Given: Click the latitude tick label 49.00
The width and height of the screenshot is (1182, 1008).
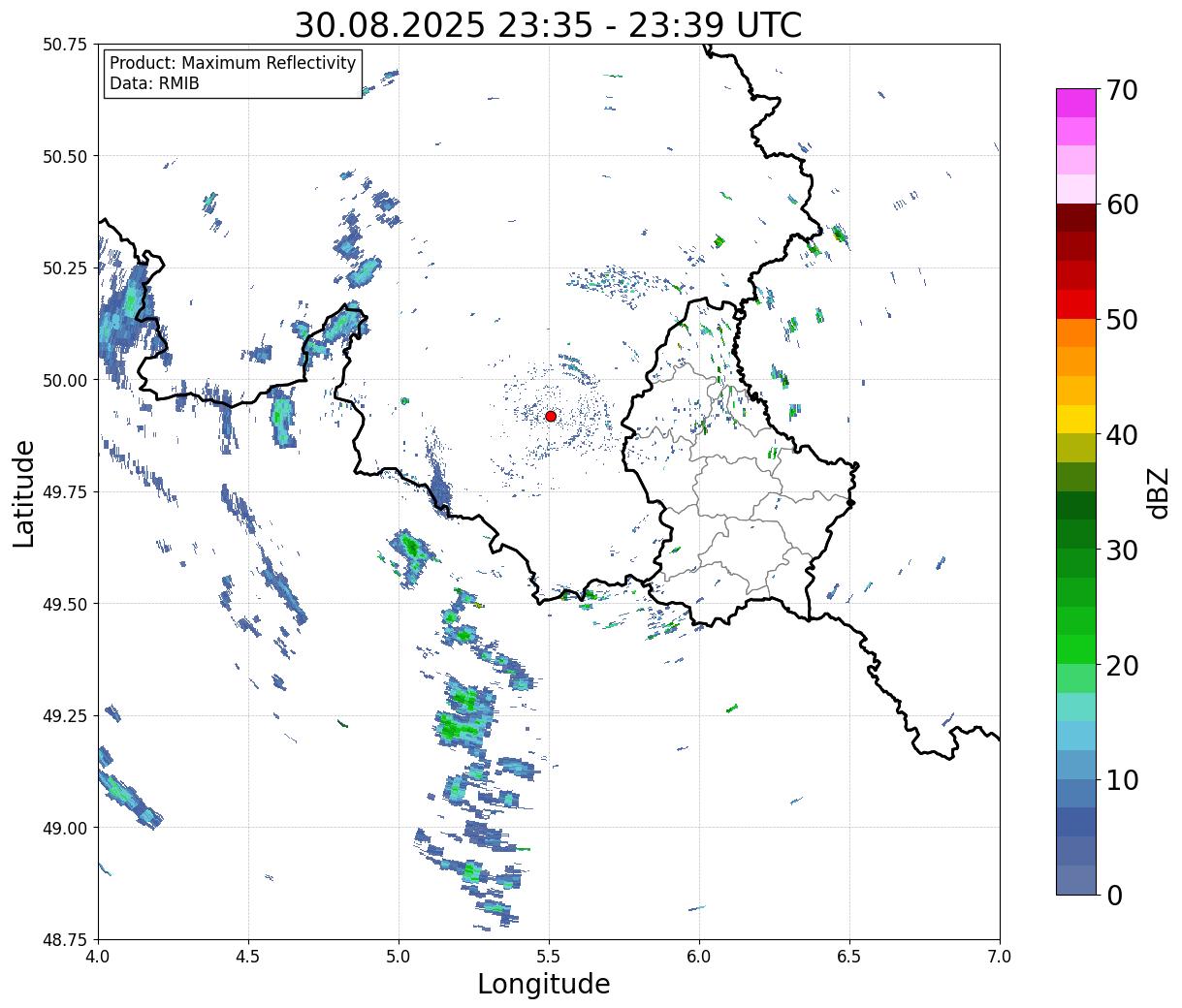Looking at the screenshot, I should pyautogui.click(x=65, y=828).
